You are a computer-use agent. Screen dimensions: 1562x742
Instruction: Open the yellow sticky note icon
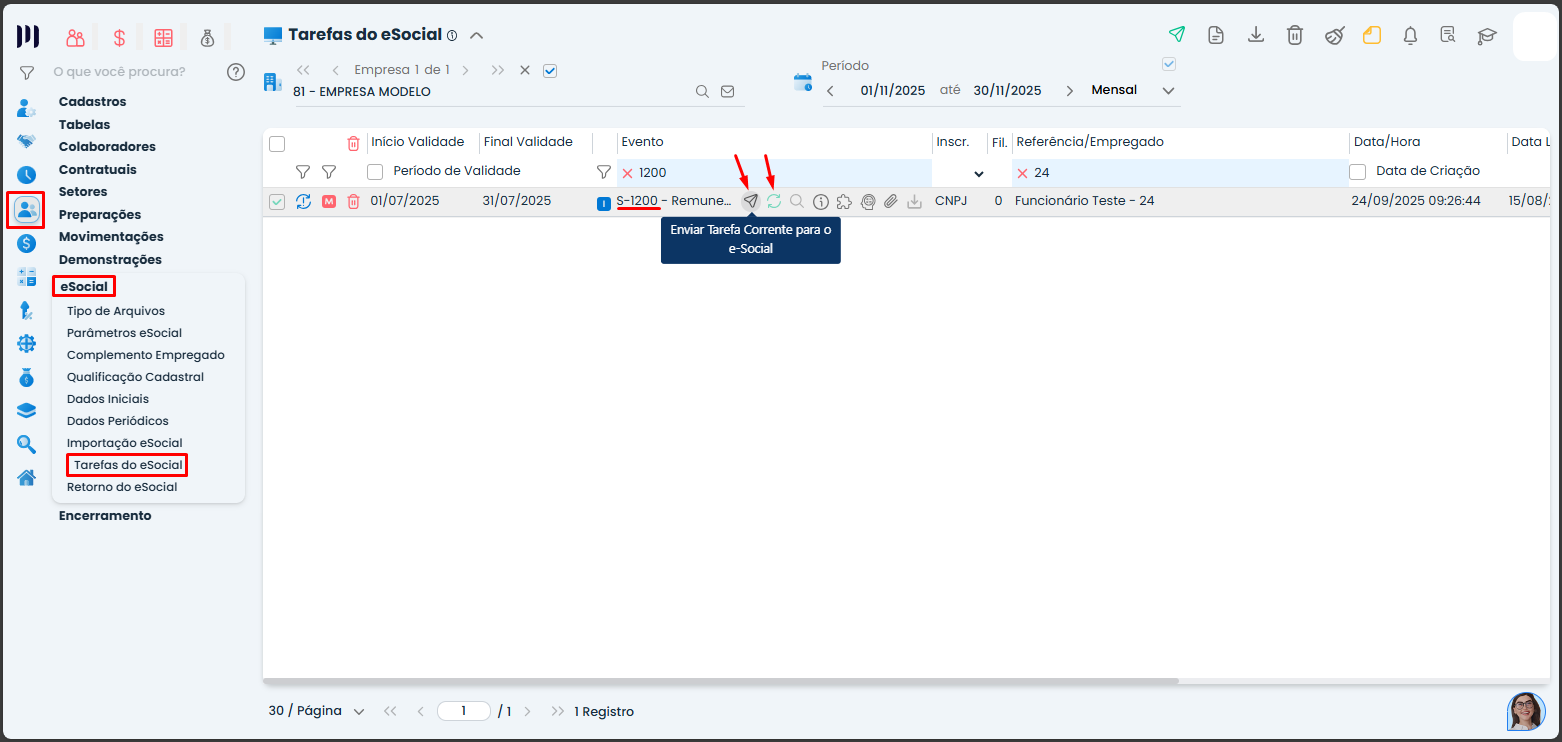click(x=1372, y=35)
